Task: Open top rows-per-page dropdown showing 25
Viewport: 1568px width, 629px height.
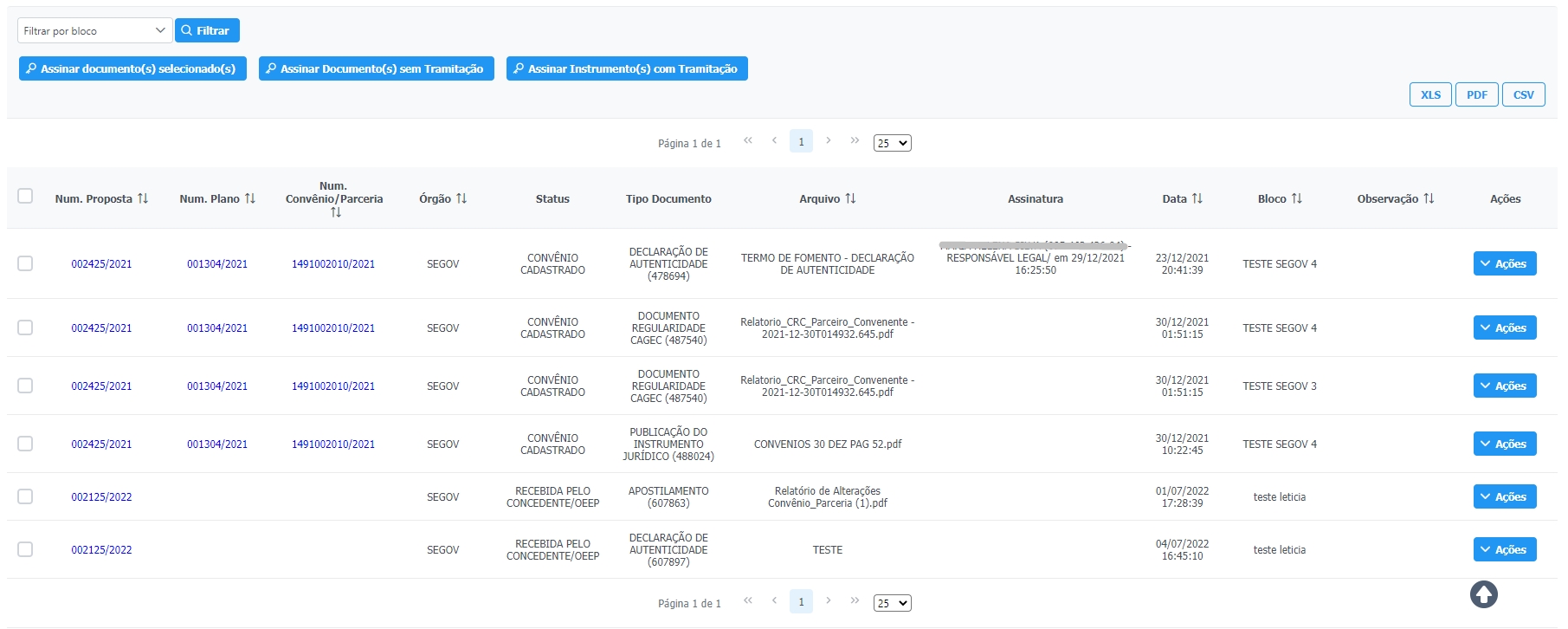Action: (892, 143)
